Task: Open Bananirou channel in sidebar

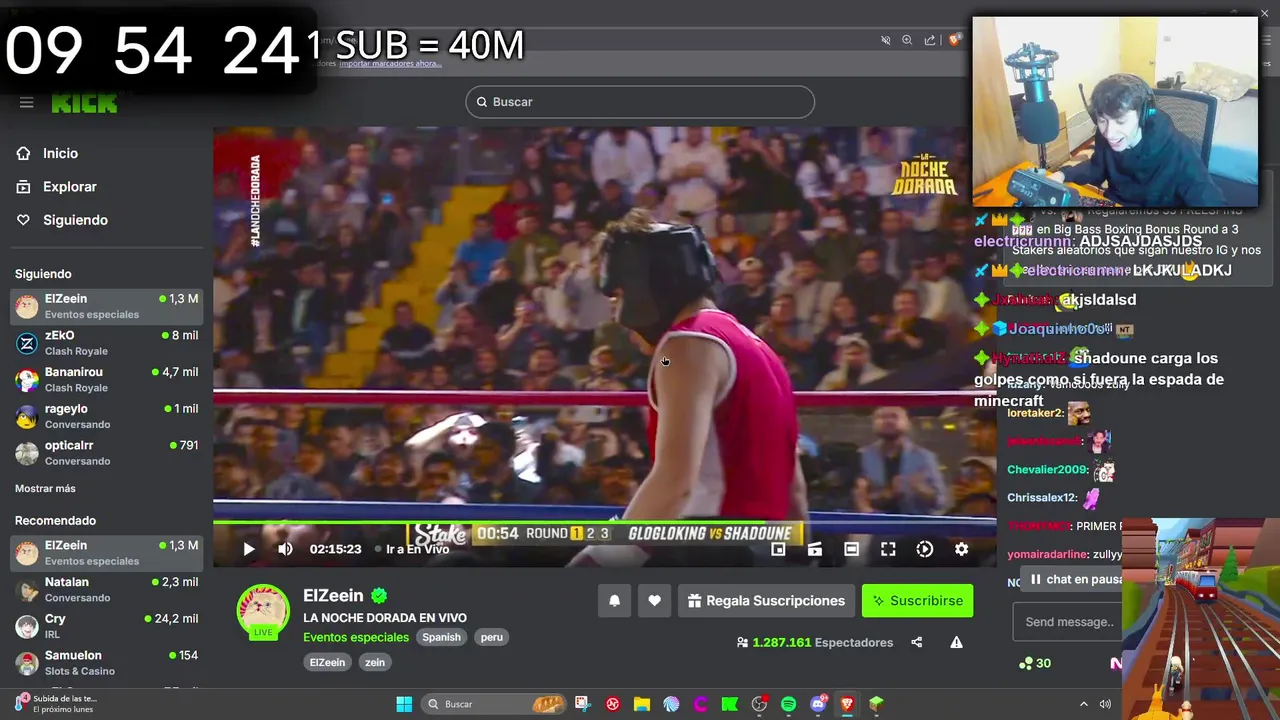Action: tap(106, 379)
